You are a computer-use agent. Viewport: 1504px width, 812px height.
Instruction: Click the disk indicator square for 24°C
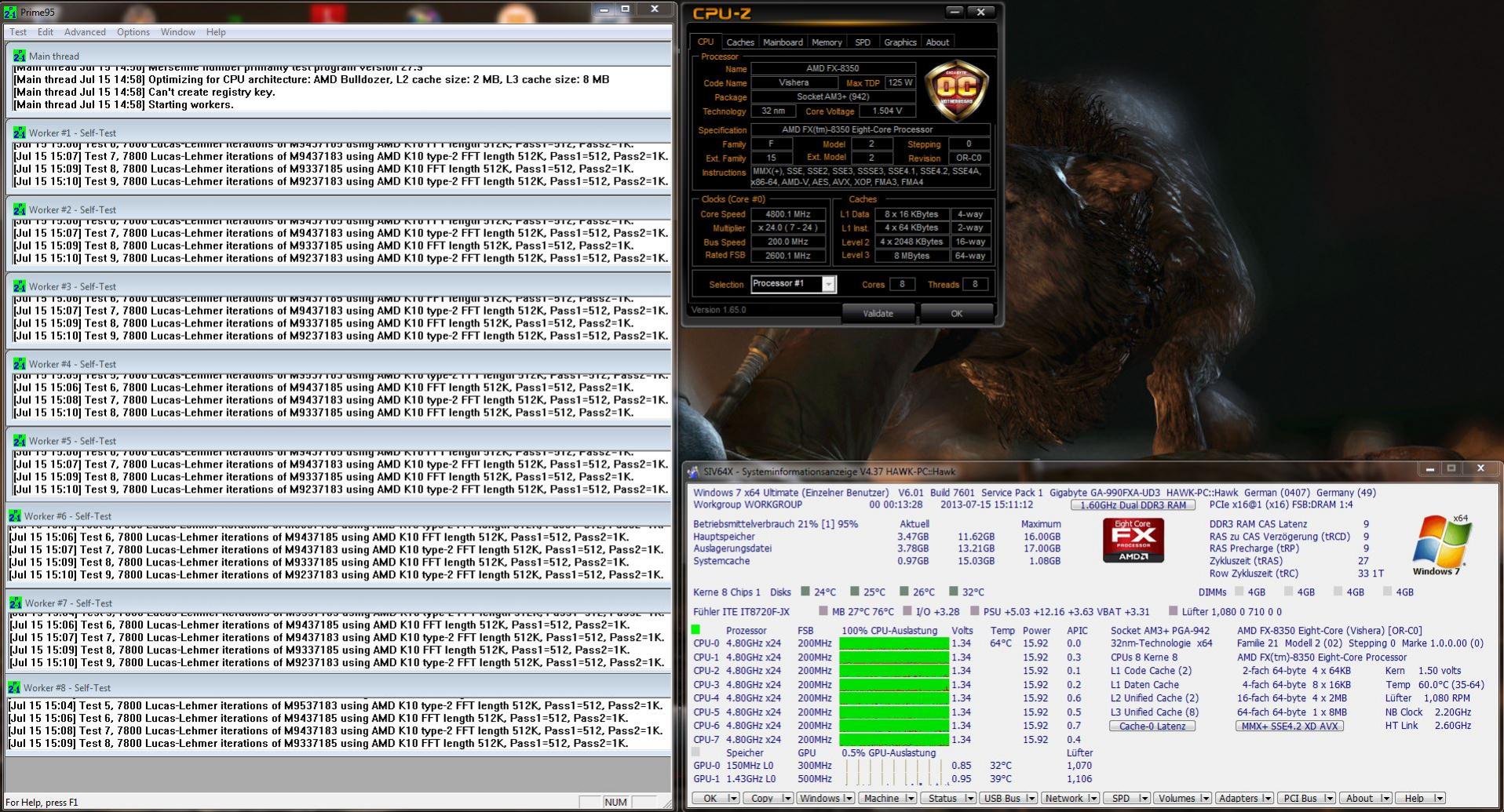[805, 592]
